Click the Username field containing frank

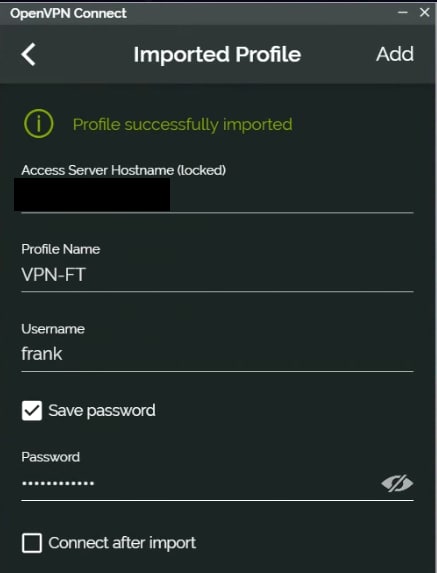click(217, 354)
